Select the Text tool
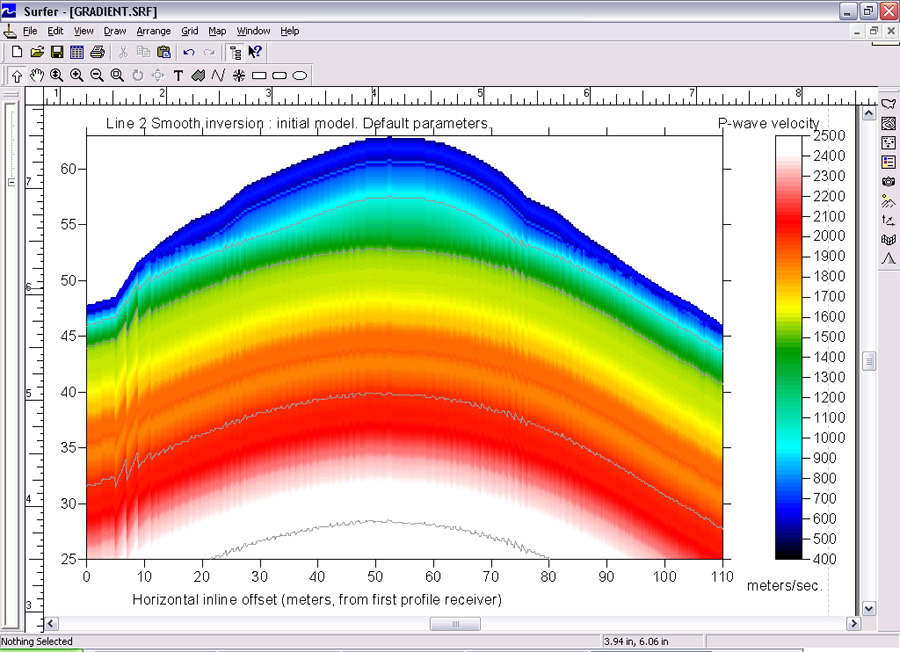This screenshot has height=652, width=900. tap(178, 75)
